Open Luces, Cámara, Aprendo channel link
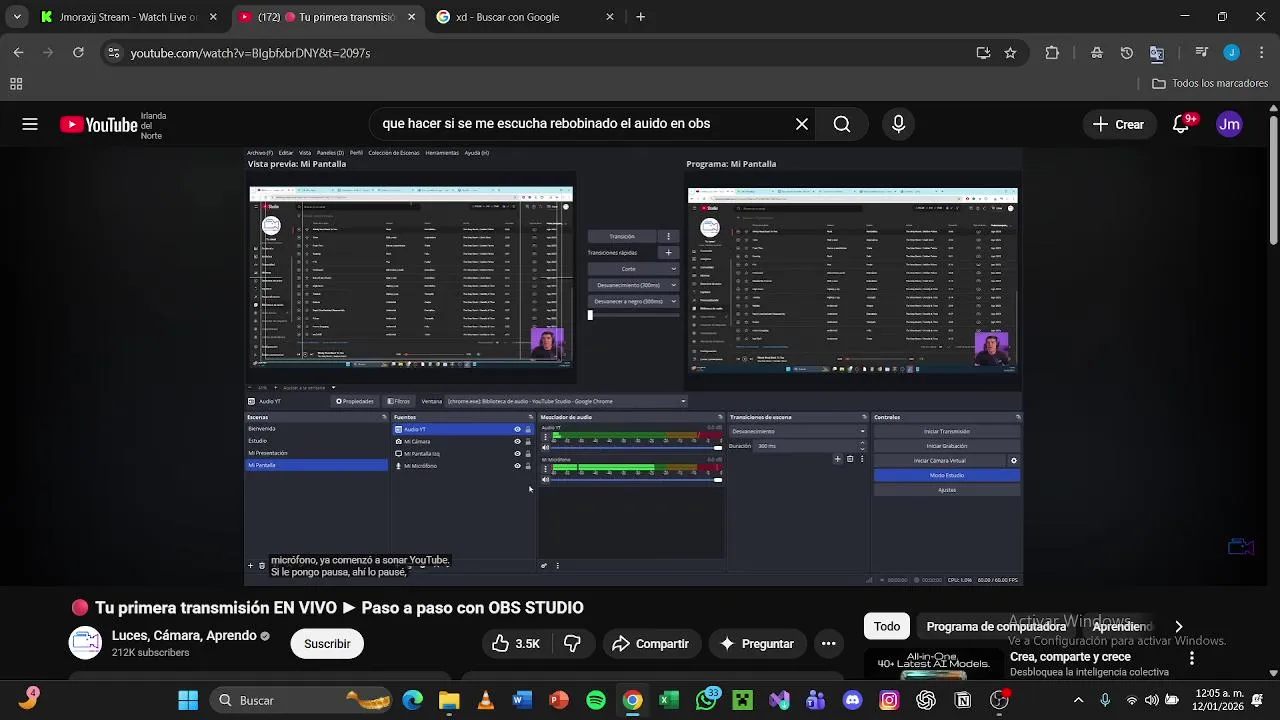 (x=184, y=636)
